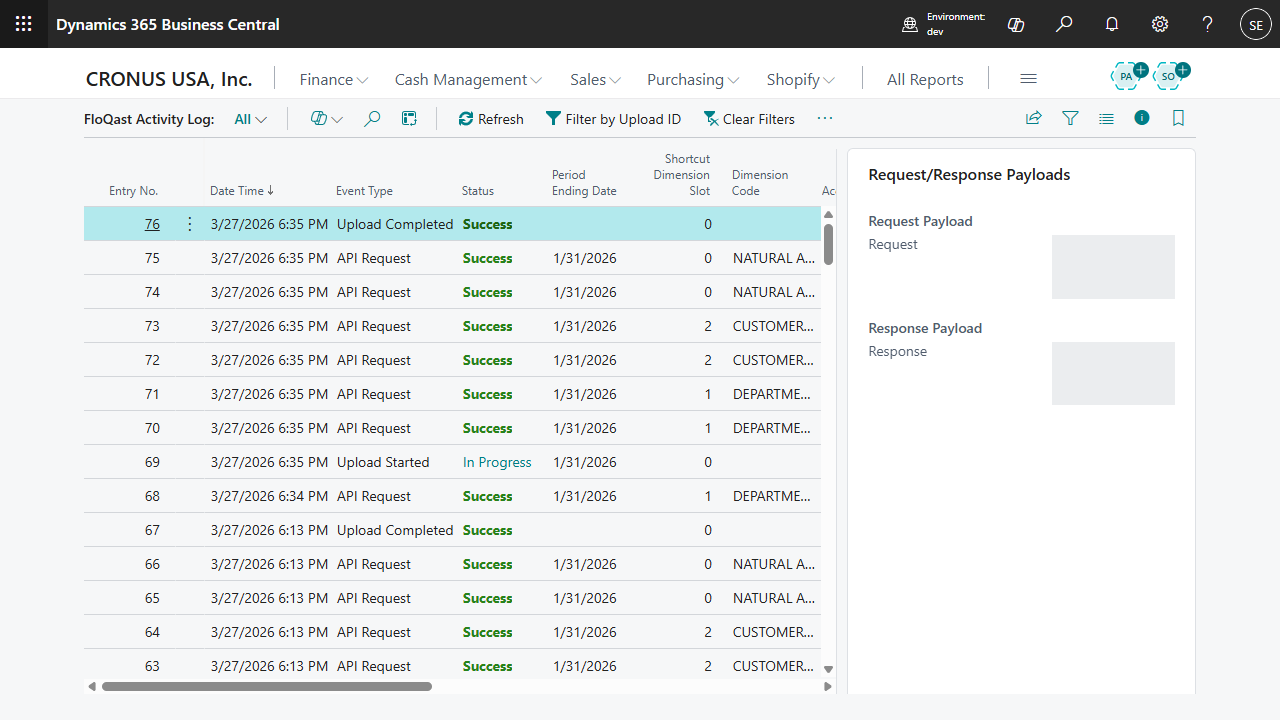1280x720 pixels.
Task: Open the Help question mark
Action: [x=1208, y=24]
